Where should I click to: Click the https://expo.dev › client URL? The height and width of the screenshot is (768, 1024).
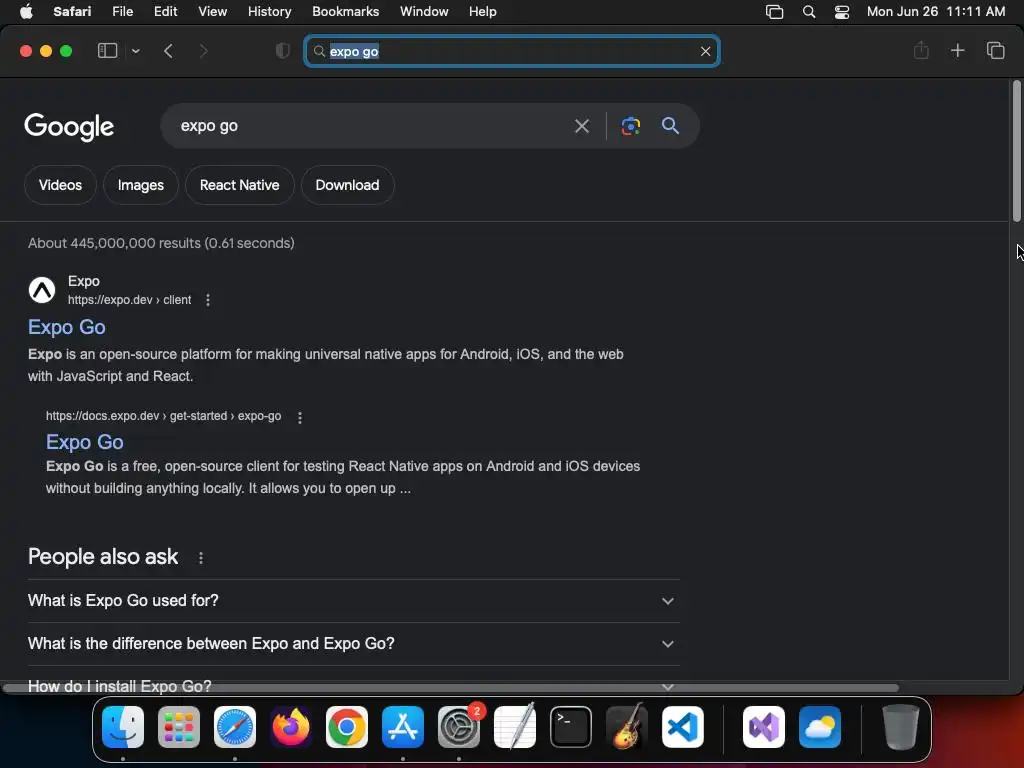click(x=129, y=300)
